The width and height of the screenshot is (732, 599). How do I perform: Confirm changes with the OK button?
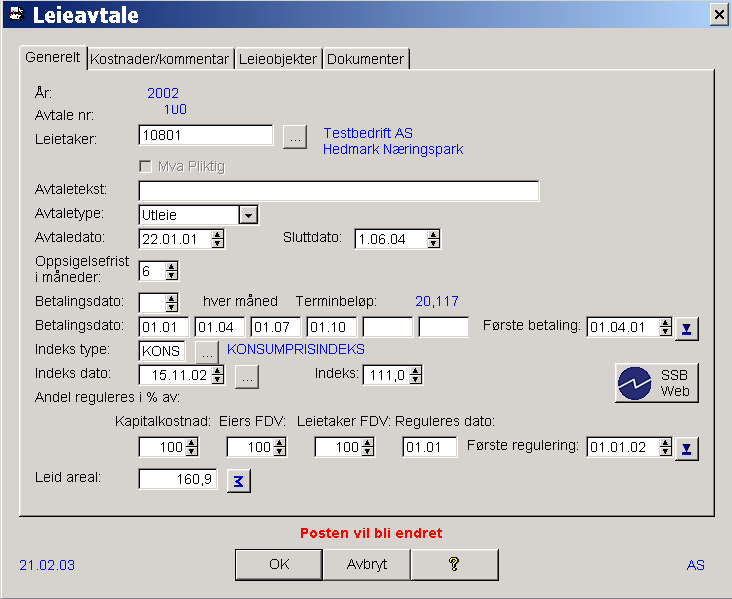279,564
